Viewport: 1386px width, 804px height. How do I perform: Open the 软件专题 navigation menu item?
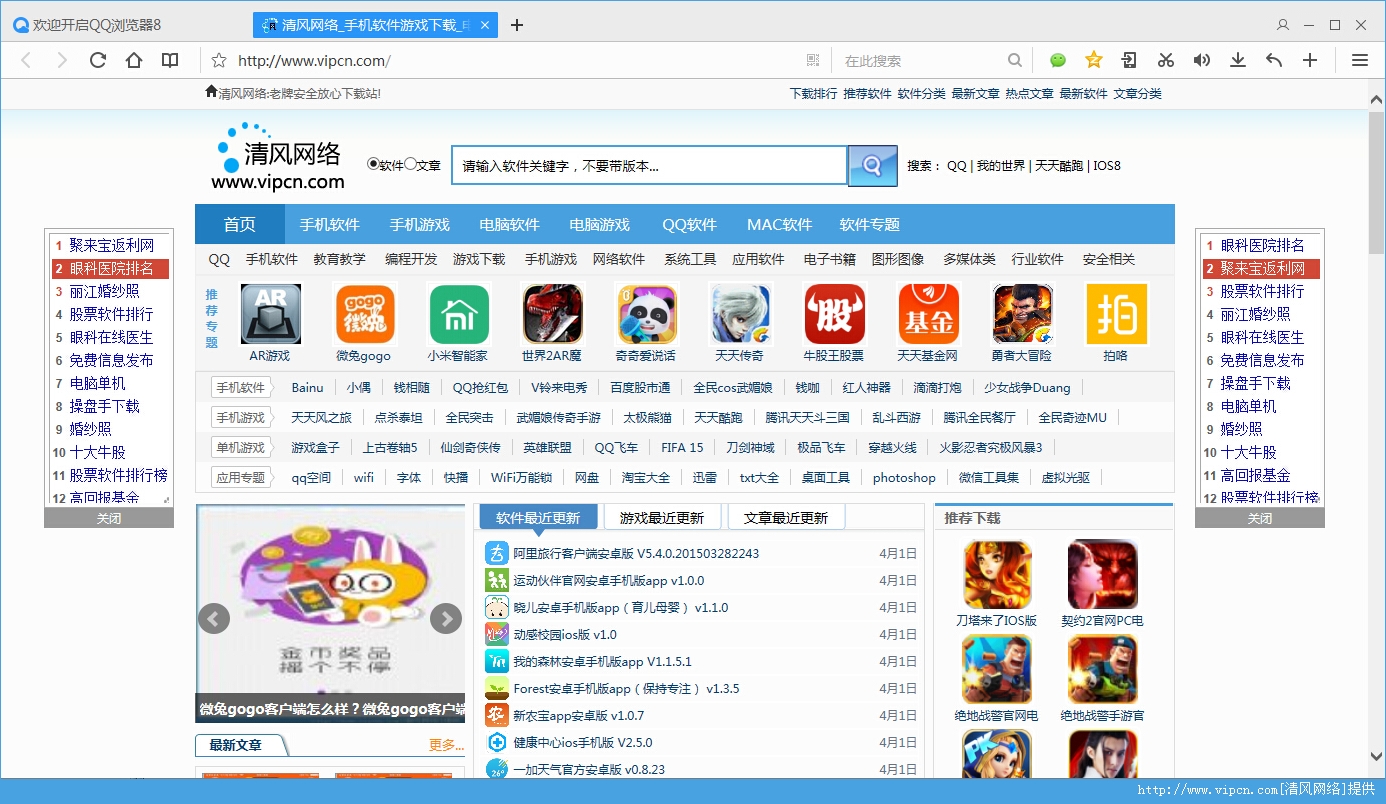[870, 224]
